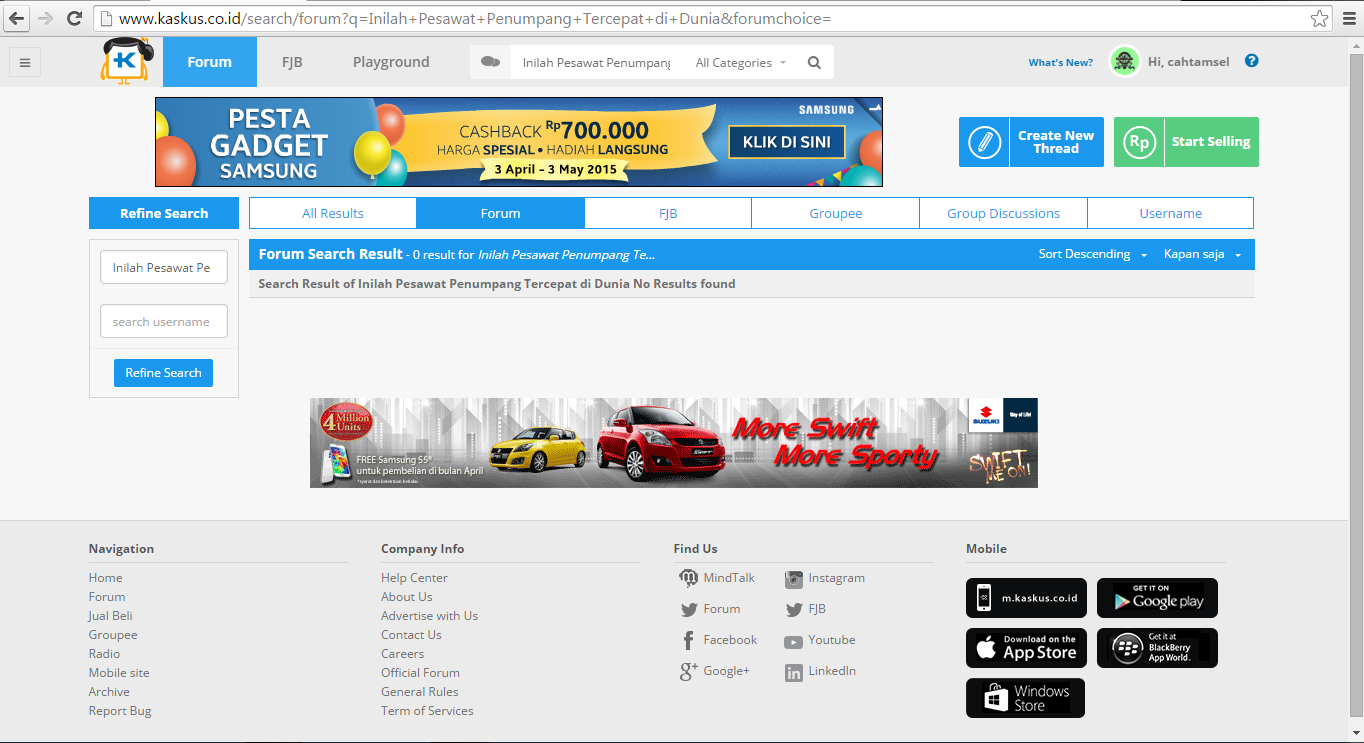Switch to the FJB results tab
Screen dimensions: 1364x743
point(668,213)
